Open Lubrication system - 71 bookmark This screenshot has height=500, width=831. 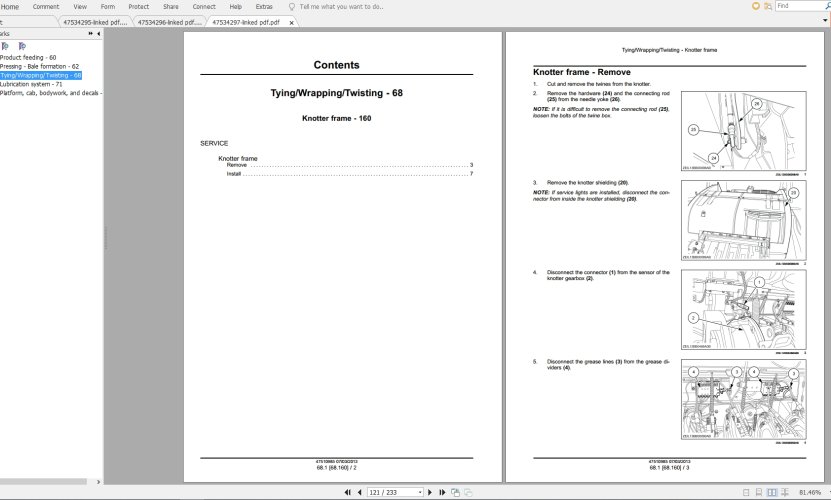(31, 84)
